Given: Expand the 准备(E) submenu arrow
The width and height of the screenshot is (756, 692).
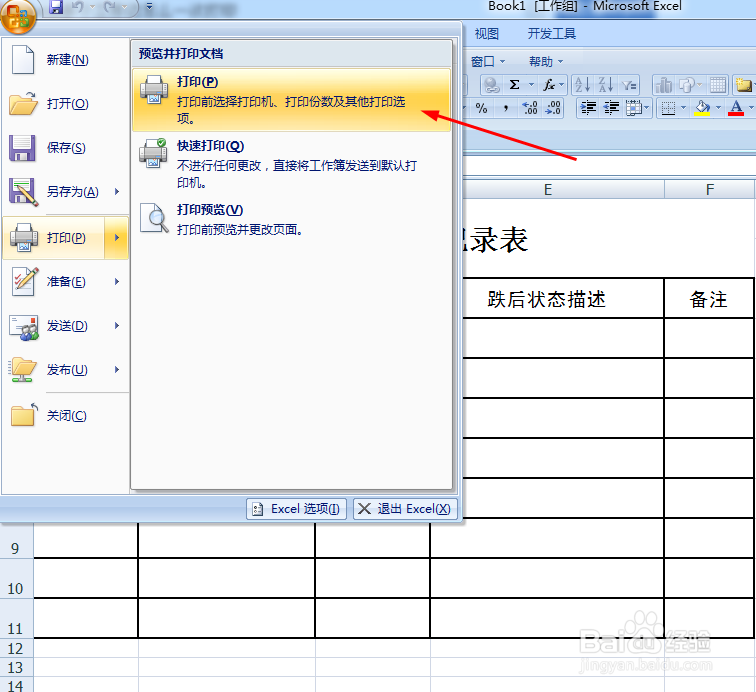Looking at the screenshot, I should [x=117, y=282].
